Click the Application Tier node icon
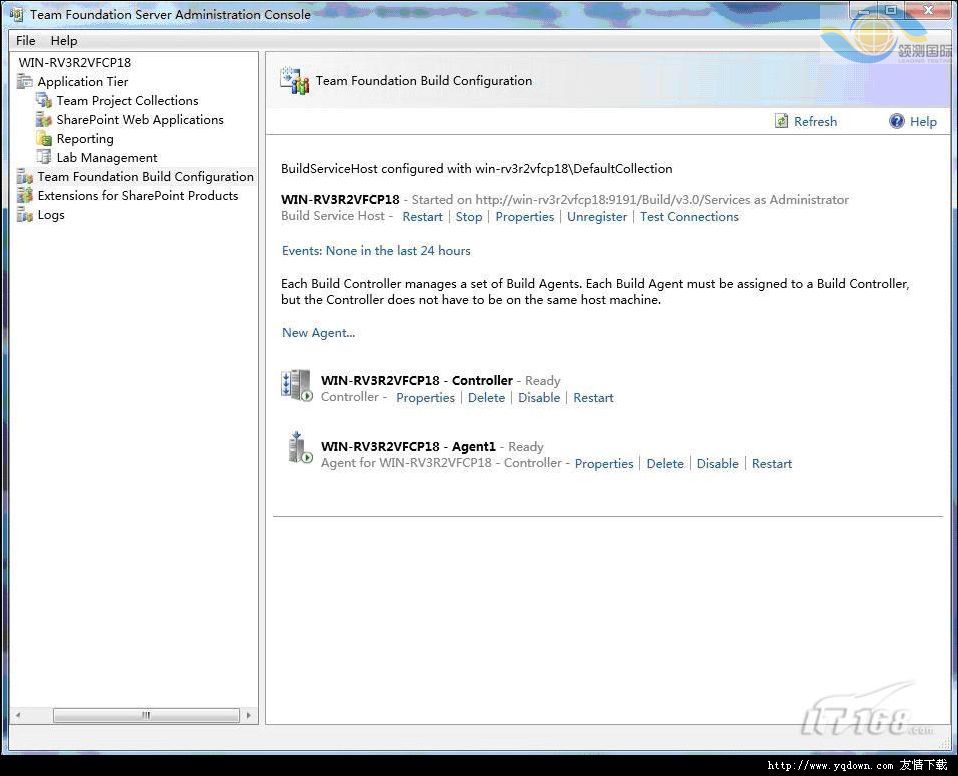Viewport: 958px width, 776px height. pos(25,82)
